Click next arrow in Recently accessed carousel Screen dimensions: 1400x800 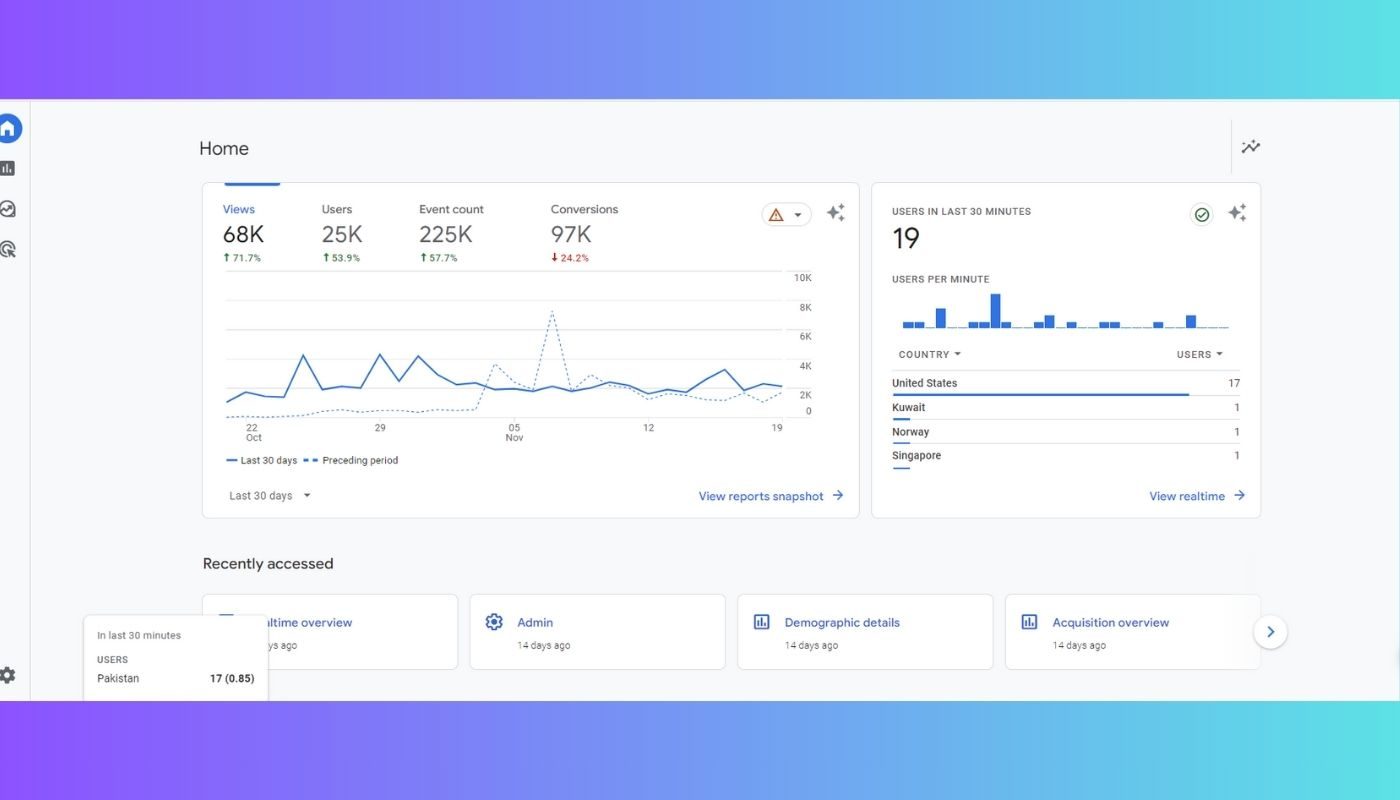point(1270,632)
